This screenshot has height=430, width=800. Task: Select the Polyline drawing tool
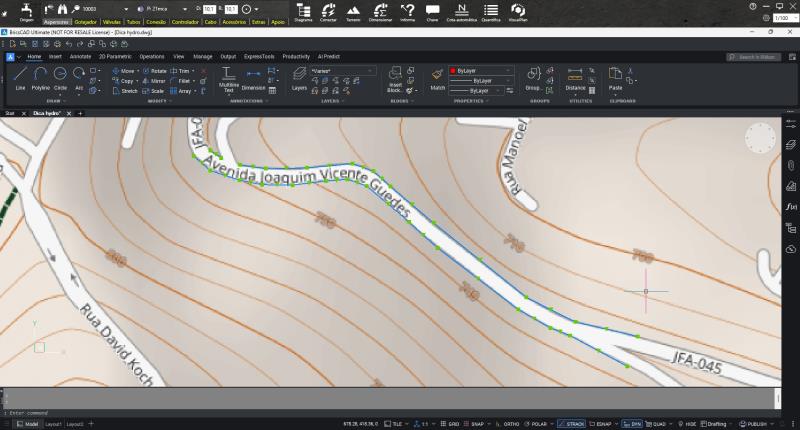[40, 78]
